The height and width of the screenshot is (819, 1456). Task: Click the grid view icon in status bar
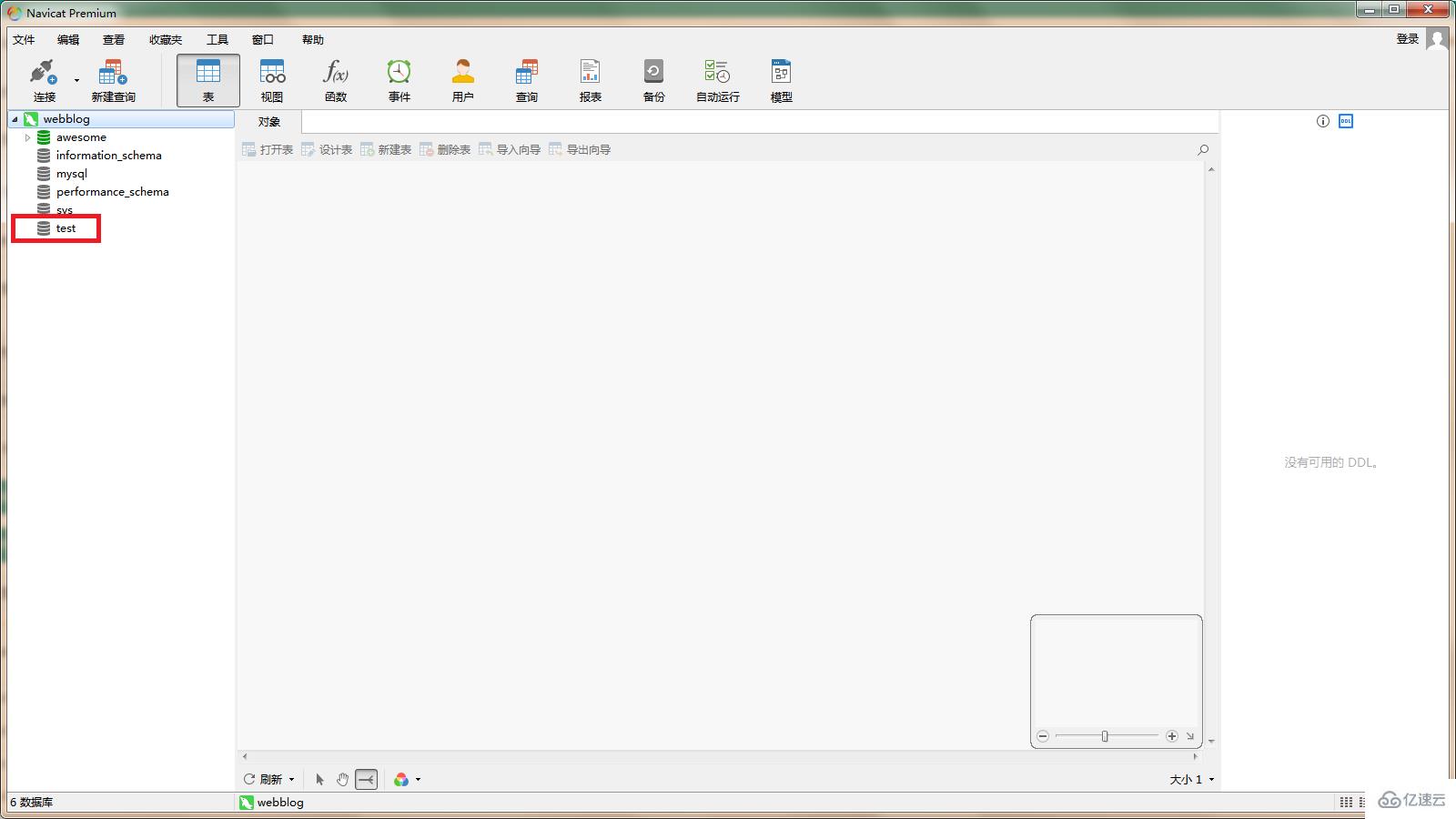coord(1346,802)
